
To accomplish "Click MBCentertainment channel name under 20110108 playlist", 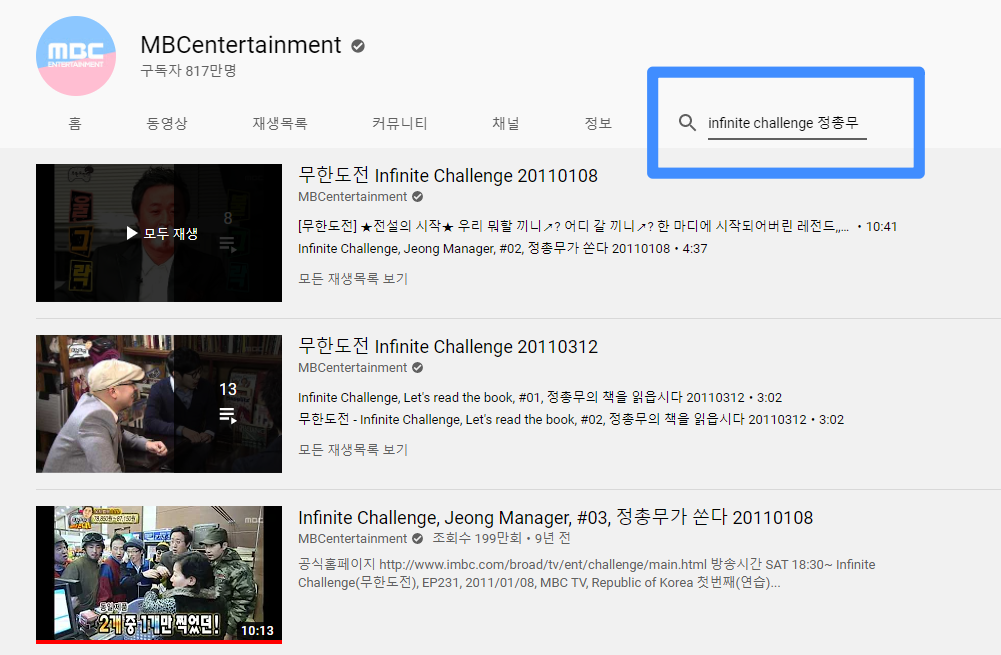I will 352,197.
